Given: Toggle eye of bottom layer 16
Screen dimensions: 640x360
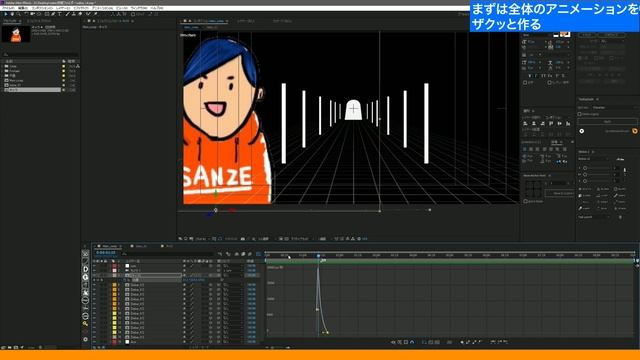Looking at the screenshot, I should (x=94, y=342).
